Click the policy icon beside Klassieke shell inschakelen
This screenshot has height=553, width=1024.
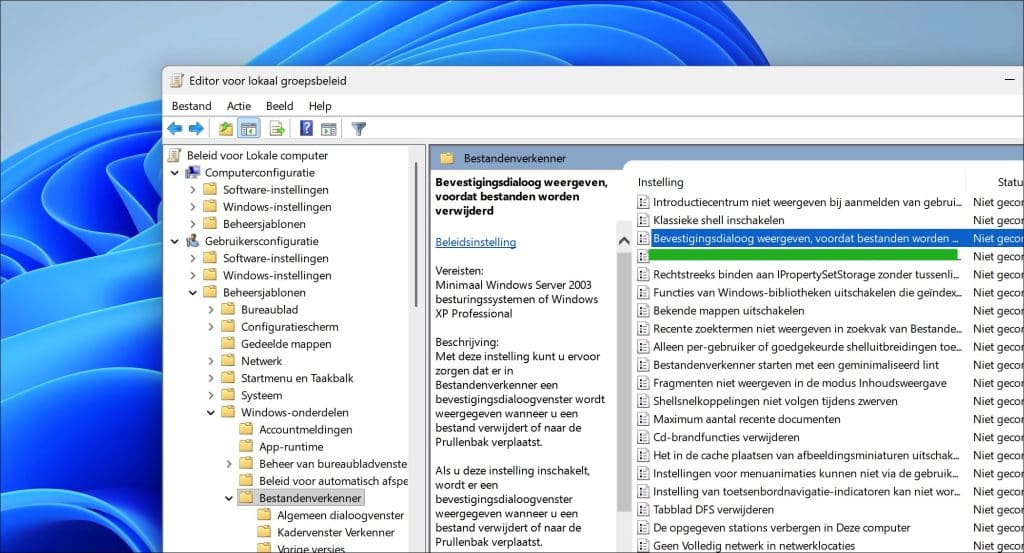coord(643,220)
